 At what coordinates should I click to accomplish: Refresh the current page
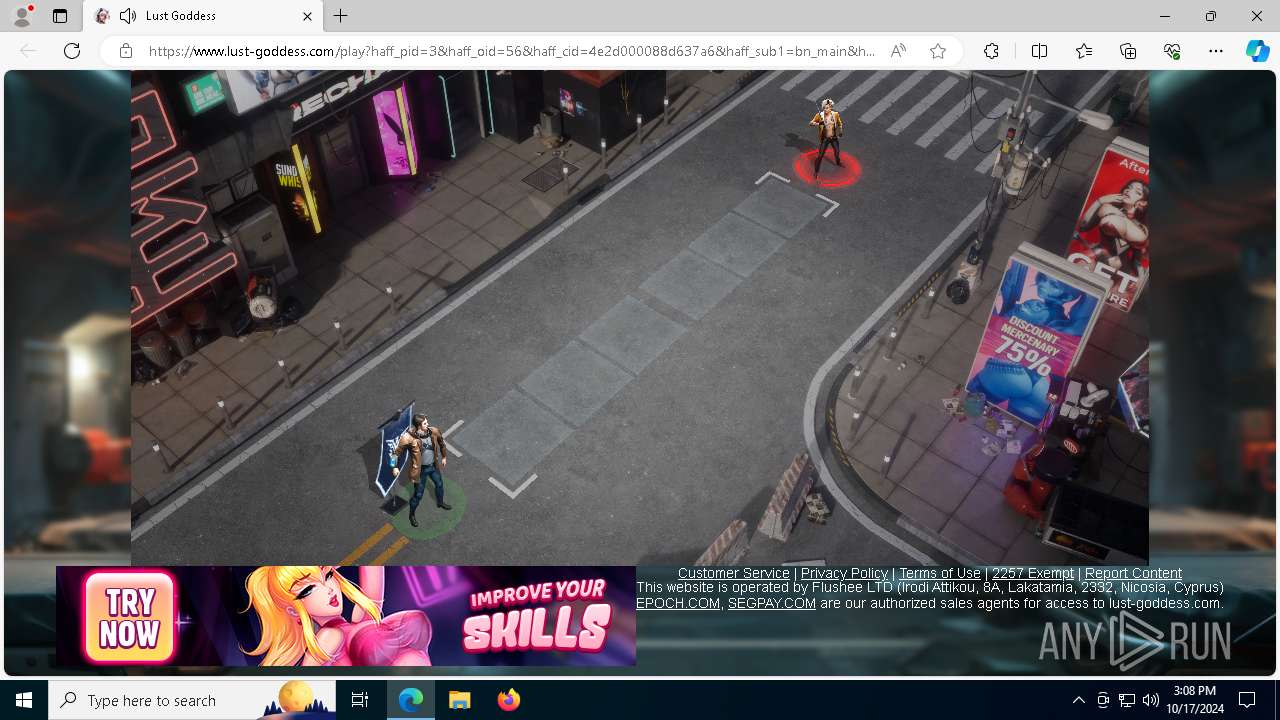click(72, 51)
